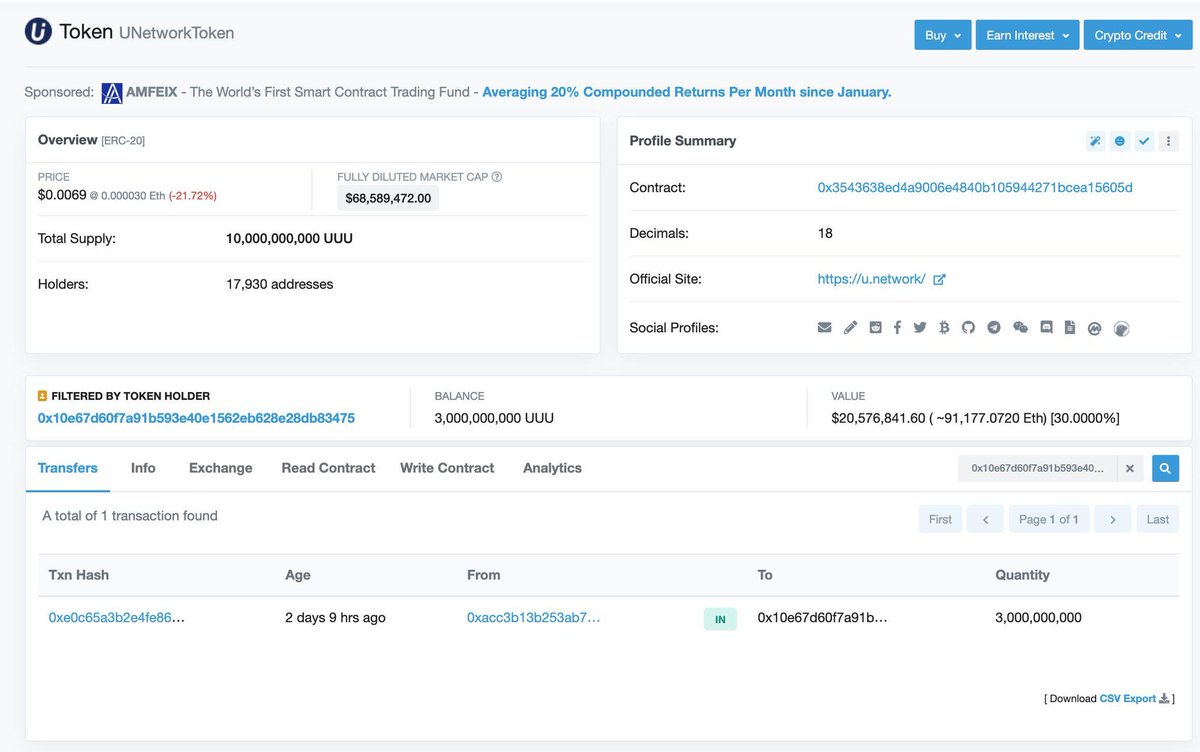Click the AMFEIX sponsored returns ad link
The image size is (1200, 752).
tap(686, 92)
